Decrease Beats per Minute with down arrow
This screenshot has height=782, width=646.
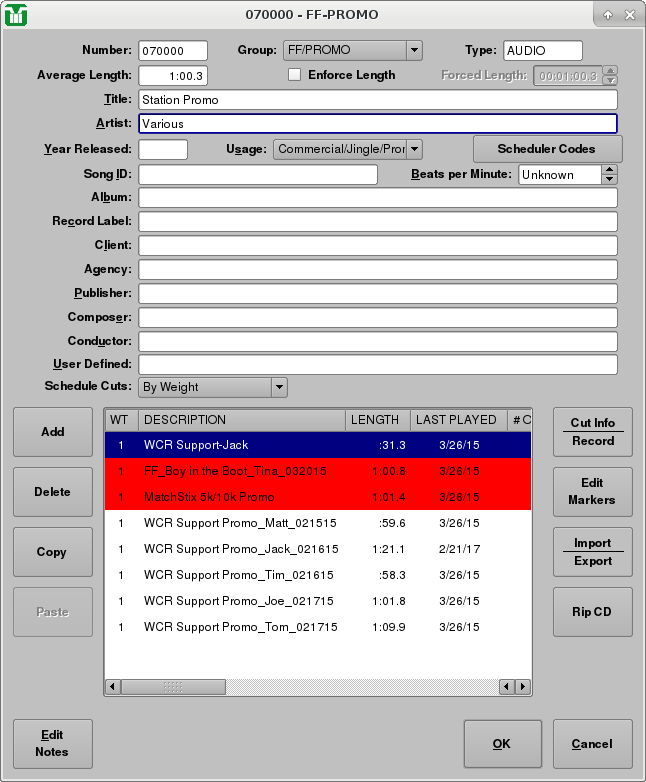(x=609, y=180)
